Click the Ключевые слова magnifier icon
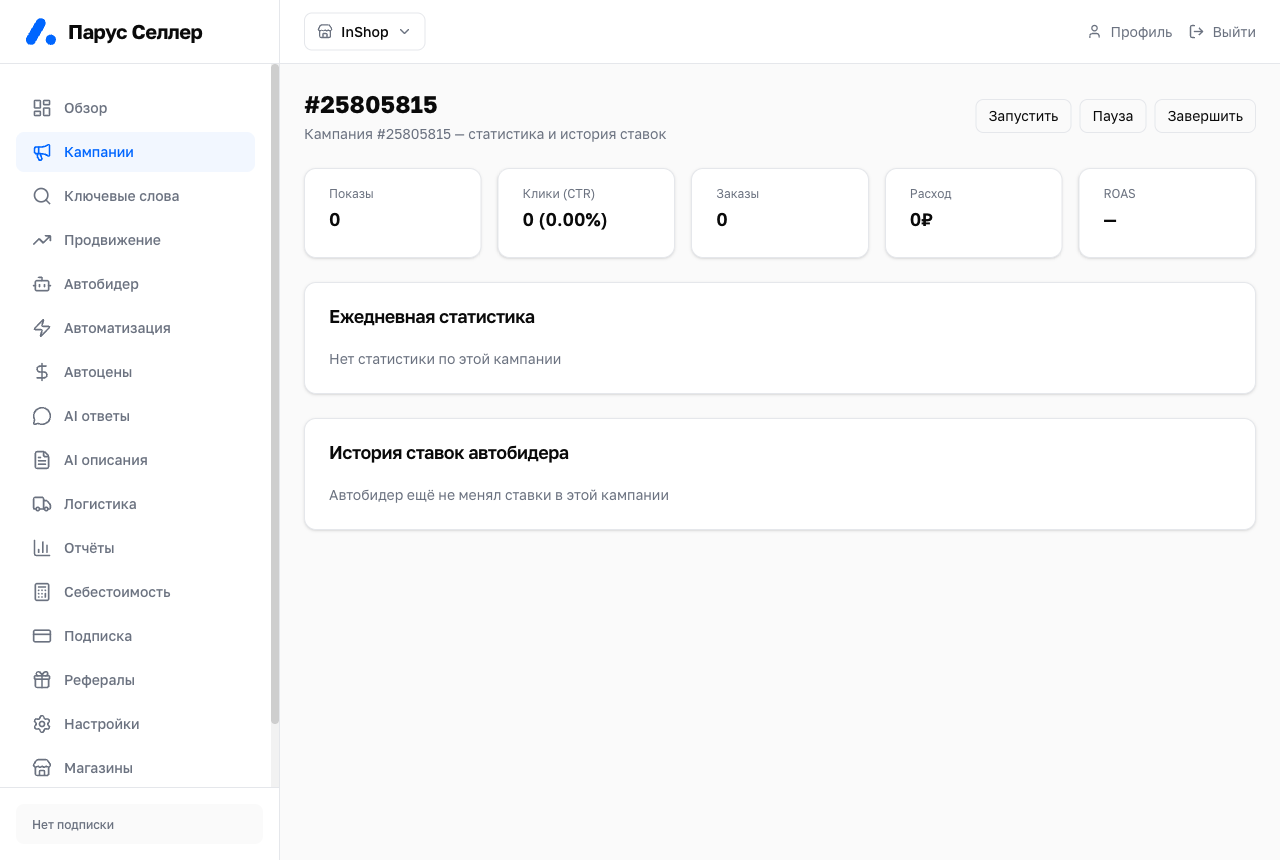The height and width of the screenshot is (860, 1280). [x=42, y=196]
